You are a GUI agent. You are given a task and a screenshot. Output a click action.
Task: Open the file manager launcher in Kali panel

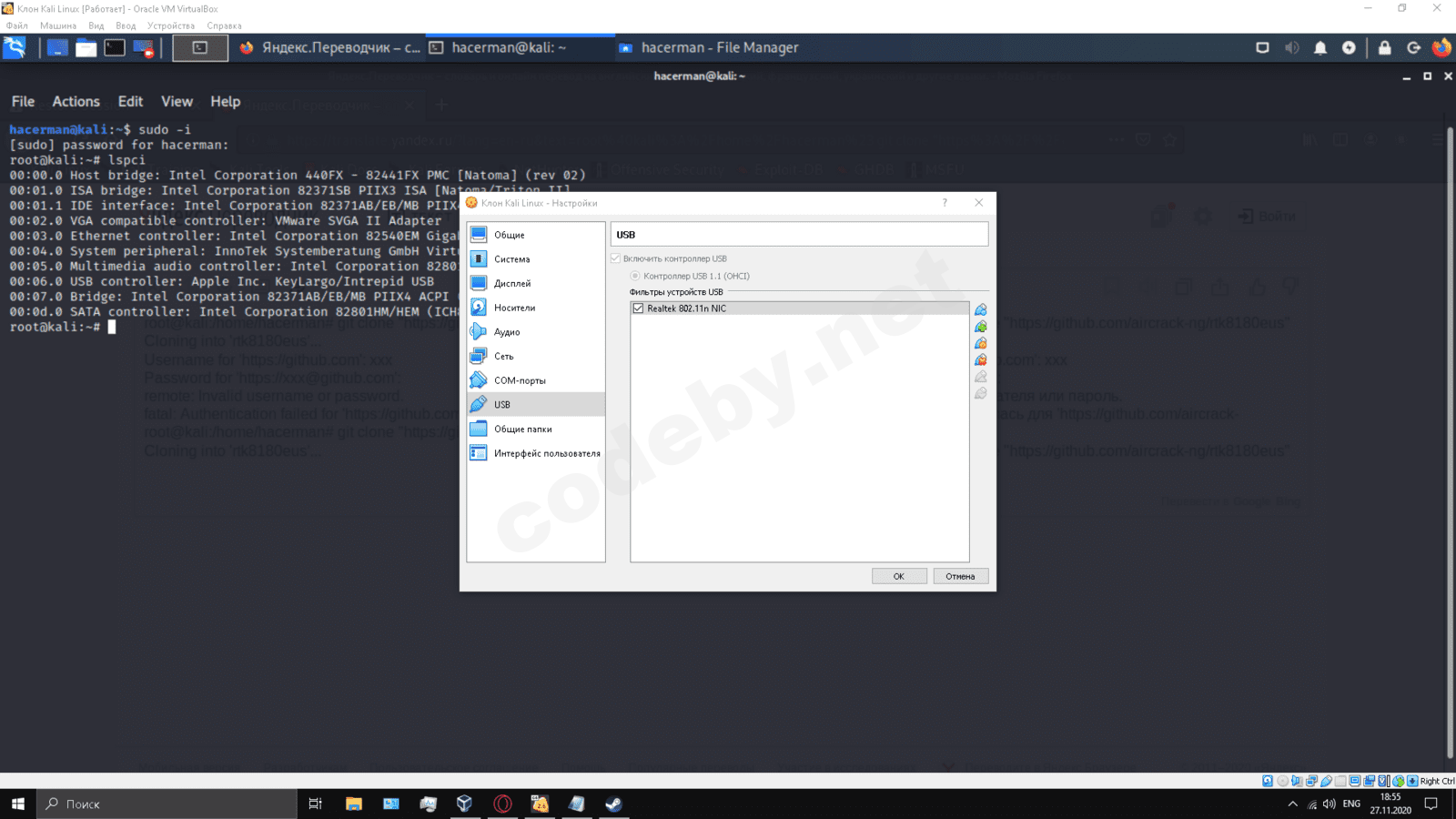click(86, 47)
